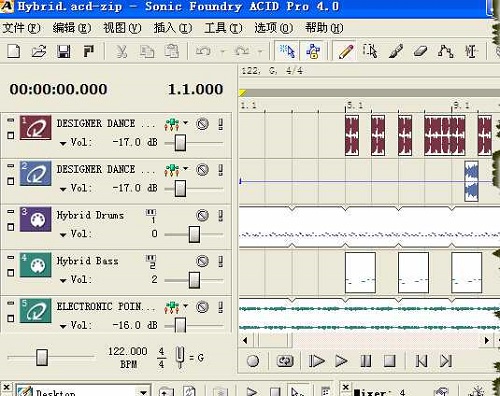The image size is (500, 396).
Task: Open a file with the Open folder icon
Action: [x=39, y=51]
